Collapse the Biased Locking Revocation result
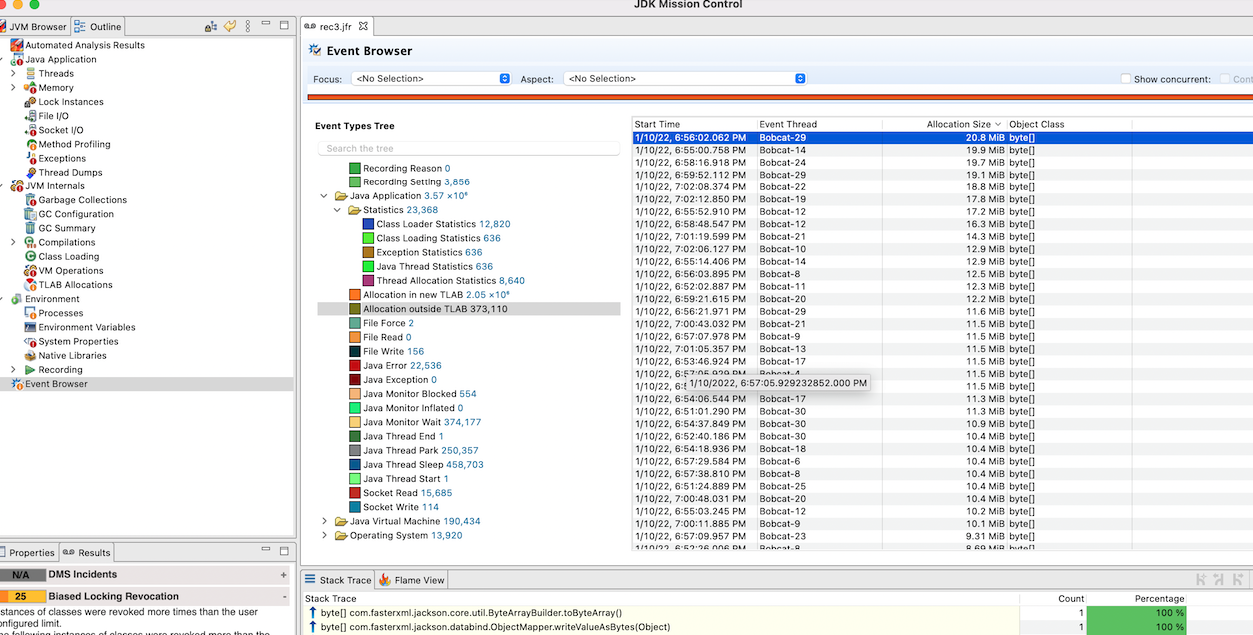 click(284, 596)
